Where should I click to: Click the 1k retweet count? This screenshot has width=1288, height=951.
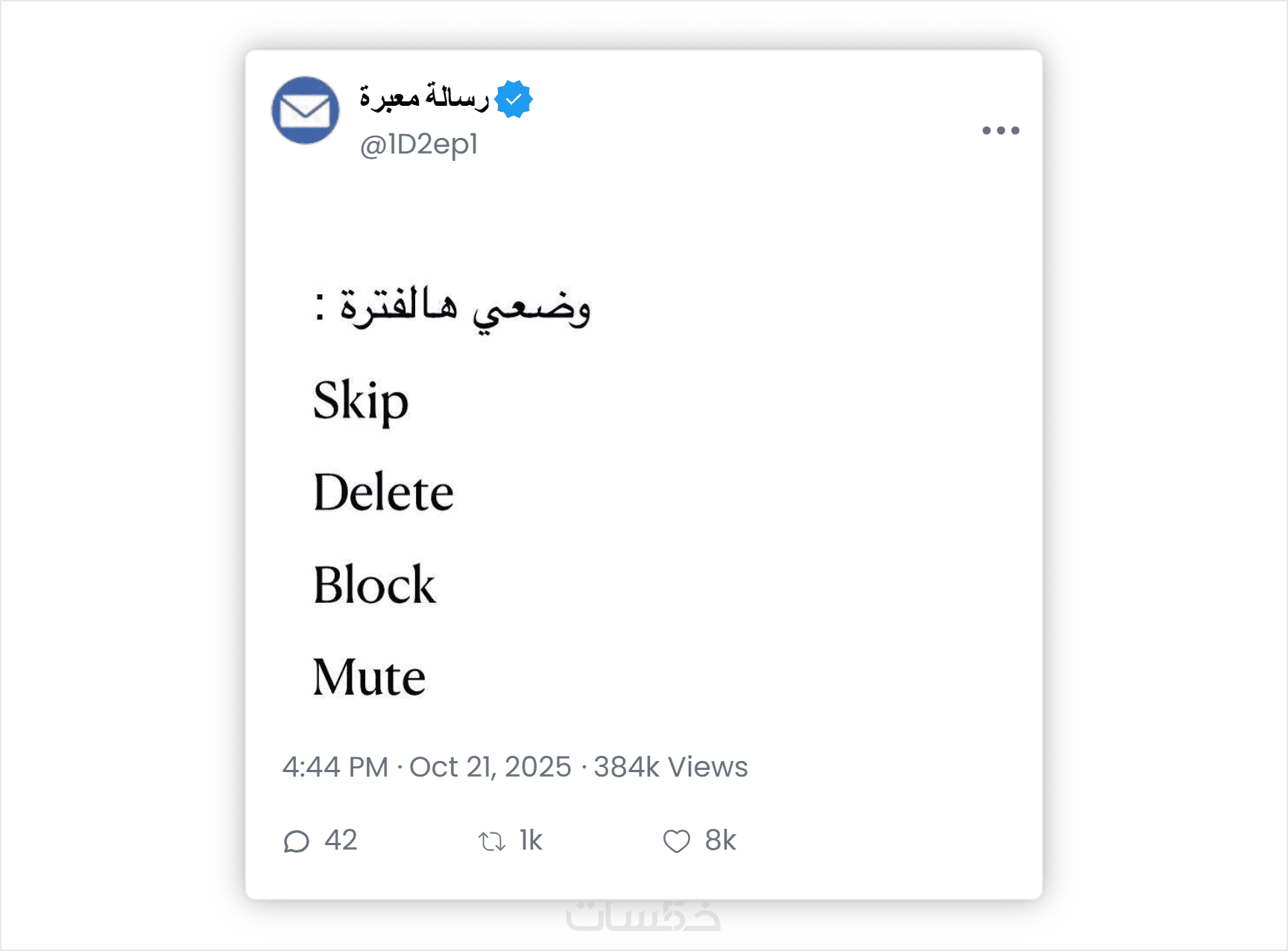pyautogui.click(x=531, y=840)
